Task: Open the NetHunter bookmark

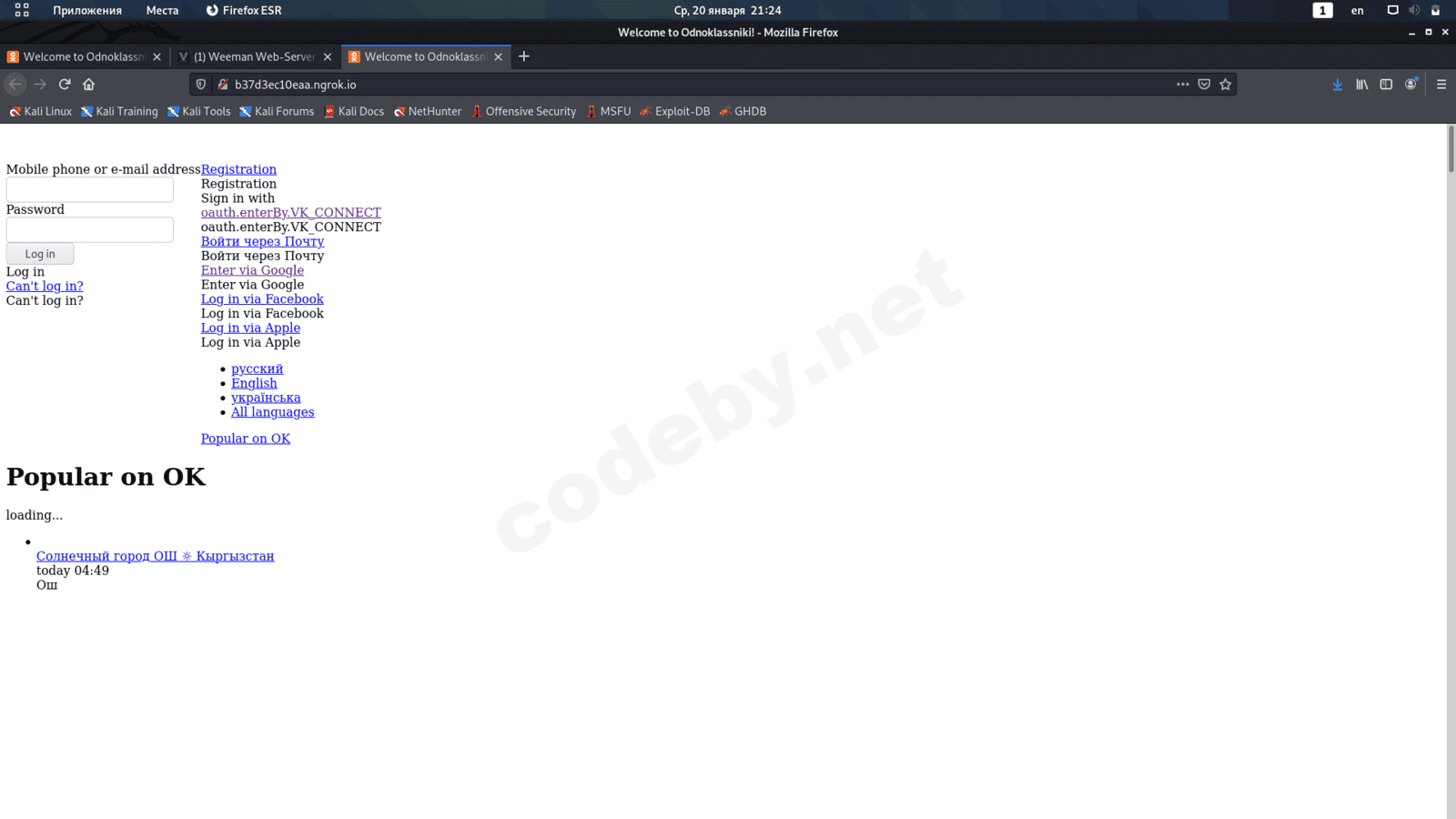Action: (428, 112)
